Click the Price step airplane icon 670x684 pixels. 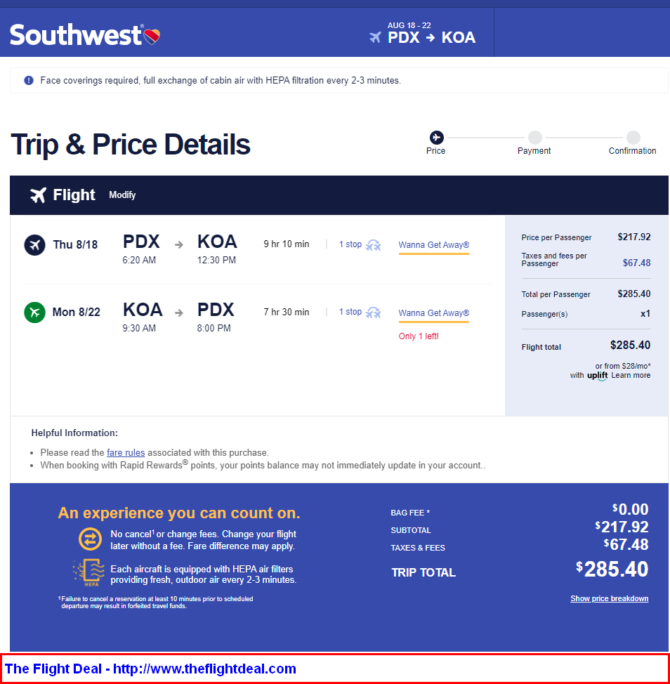click(436, 137)
